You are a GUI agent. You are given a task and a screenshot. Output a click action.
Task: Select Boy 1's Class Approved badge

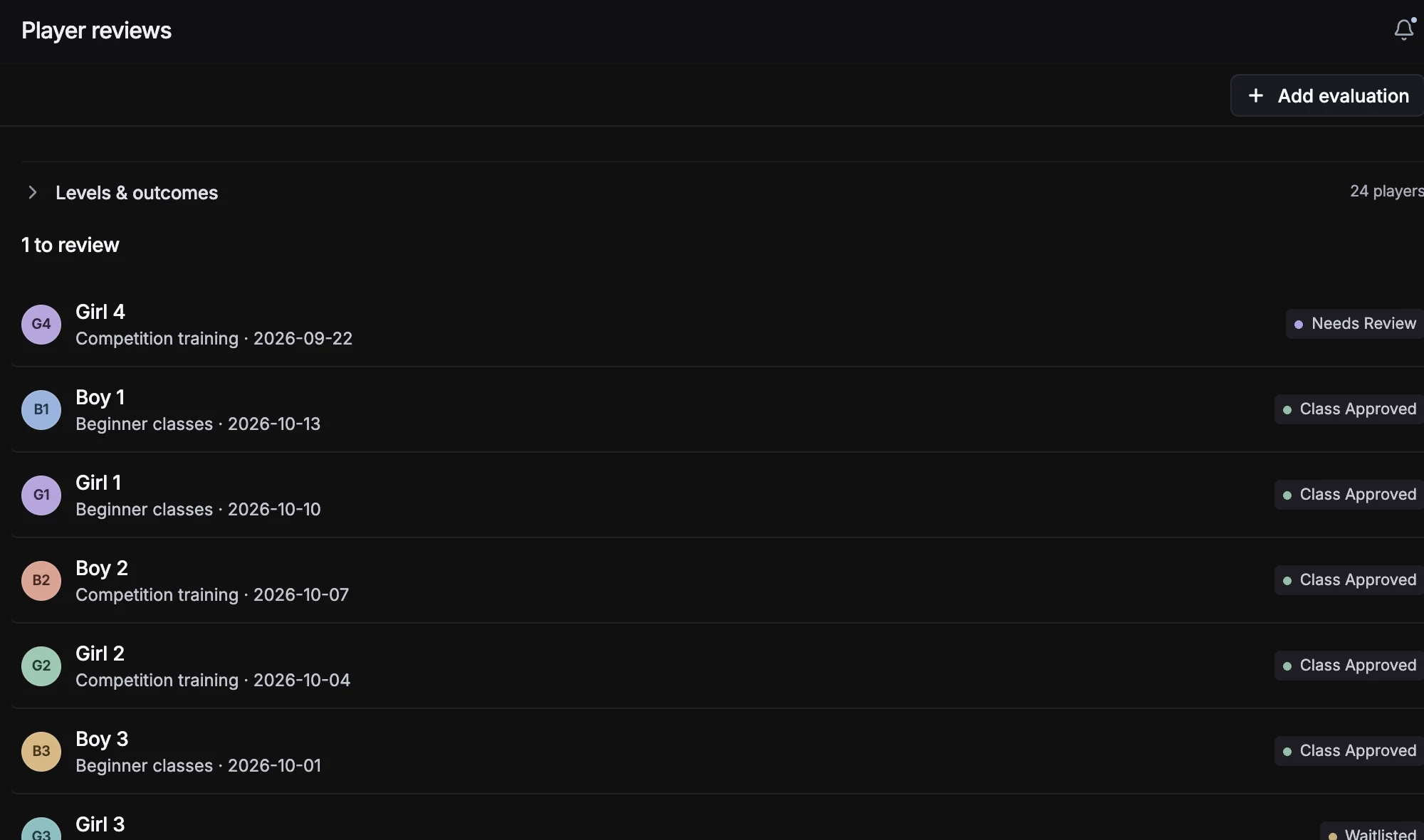point(1349,409)
